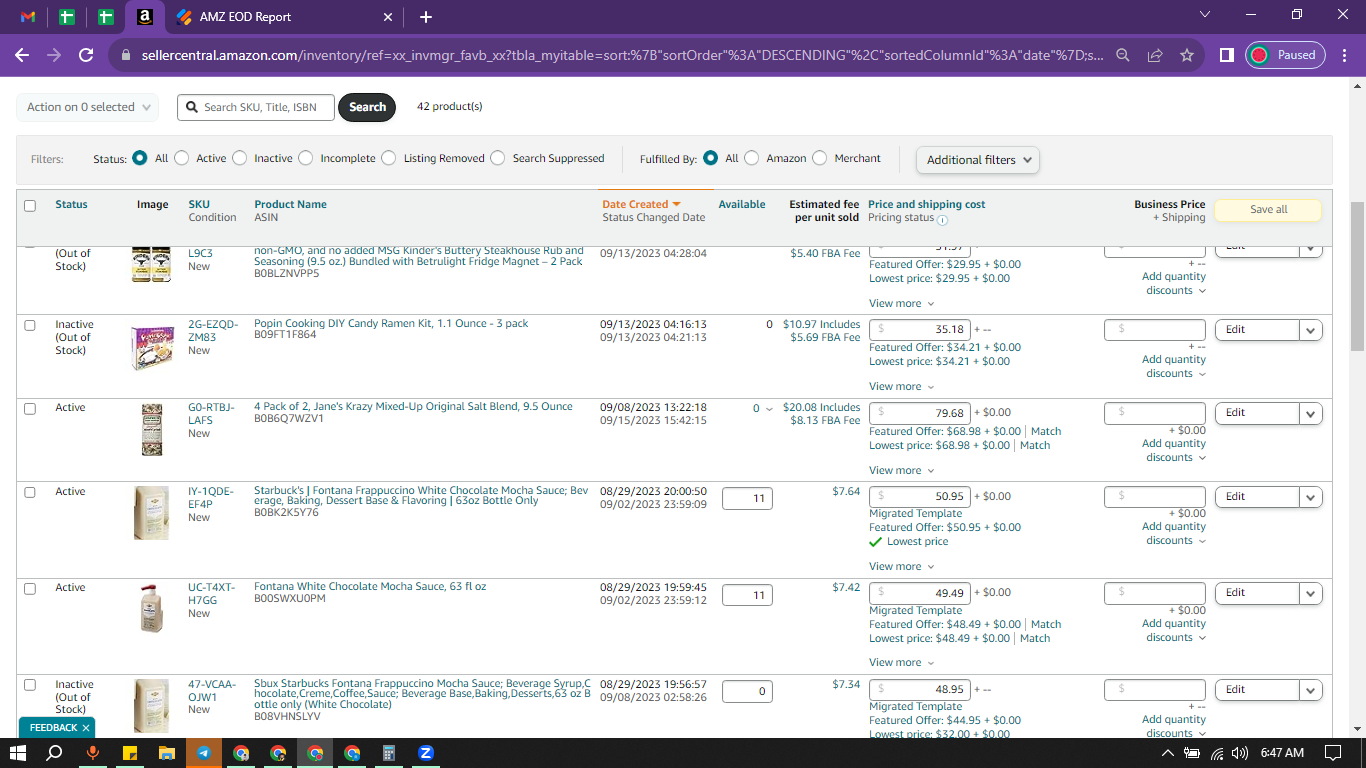Image resolution: width=1366 pixels, height=768 pixels.
Task: Open Zoom from the taskbar
Action: [426, 753]
